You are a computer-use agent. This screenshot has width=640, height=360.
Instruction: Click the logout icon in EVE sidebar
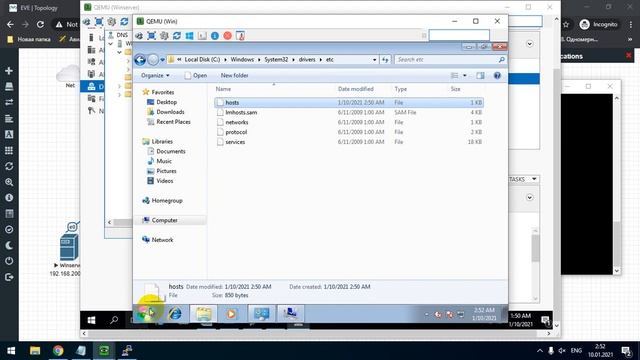pyautogui.click(x=9, y=277)
